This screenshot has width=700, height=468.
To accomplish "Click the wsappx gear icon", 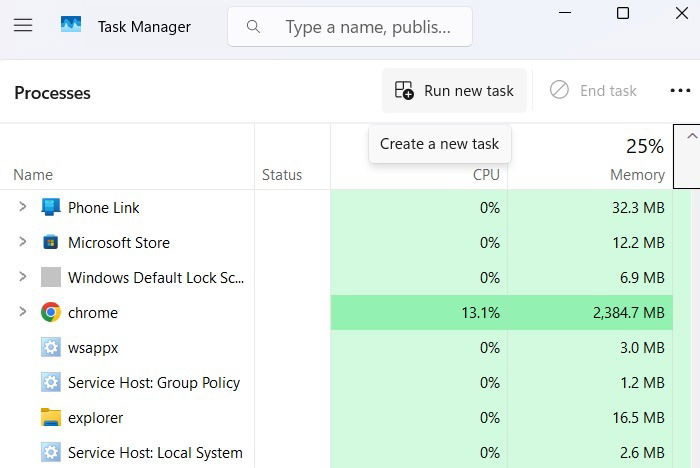I will tap(51, 348).
